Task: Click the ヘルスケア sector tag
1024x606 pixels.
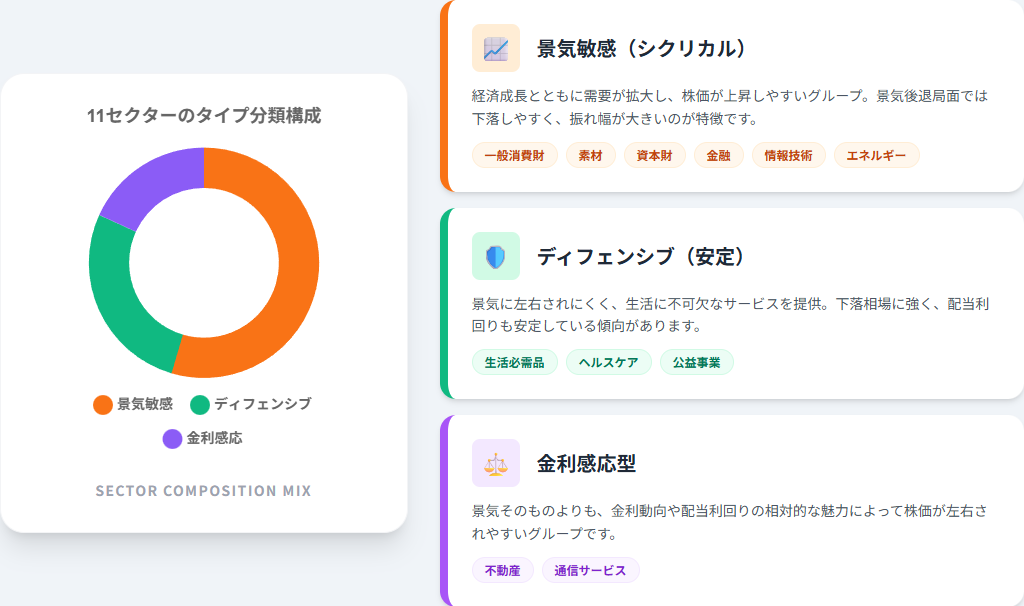Action: coord(608,362)
